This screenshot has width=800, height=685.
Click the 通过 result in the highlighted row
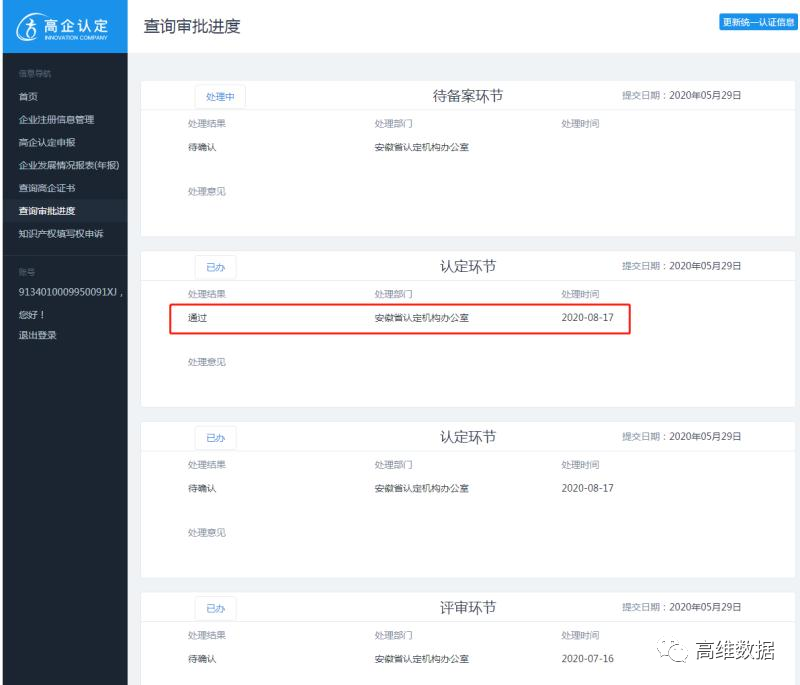coord(197,318)
